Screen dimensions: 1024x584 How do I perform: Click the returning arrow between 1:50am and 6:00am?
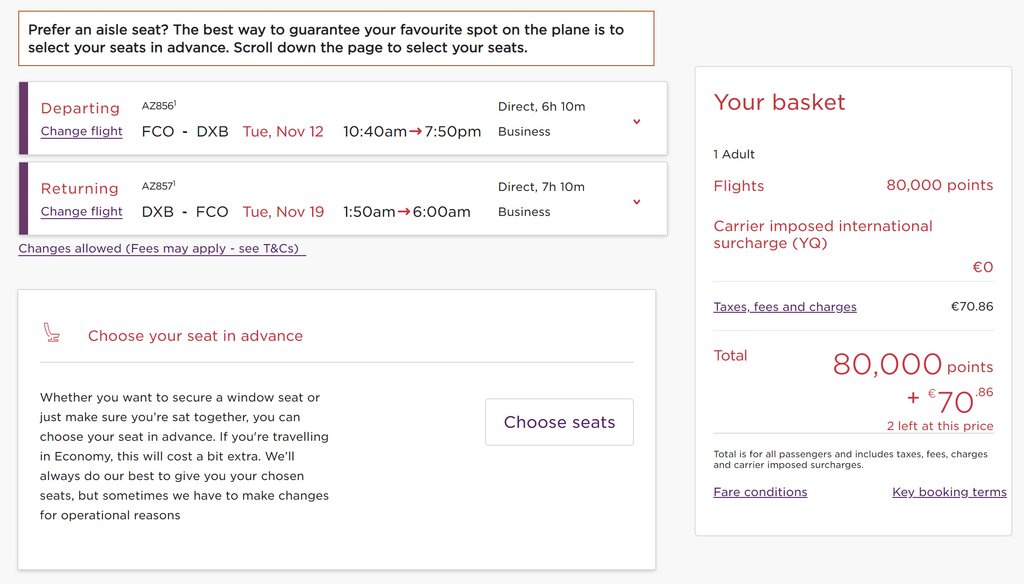(404, 212)
